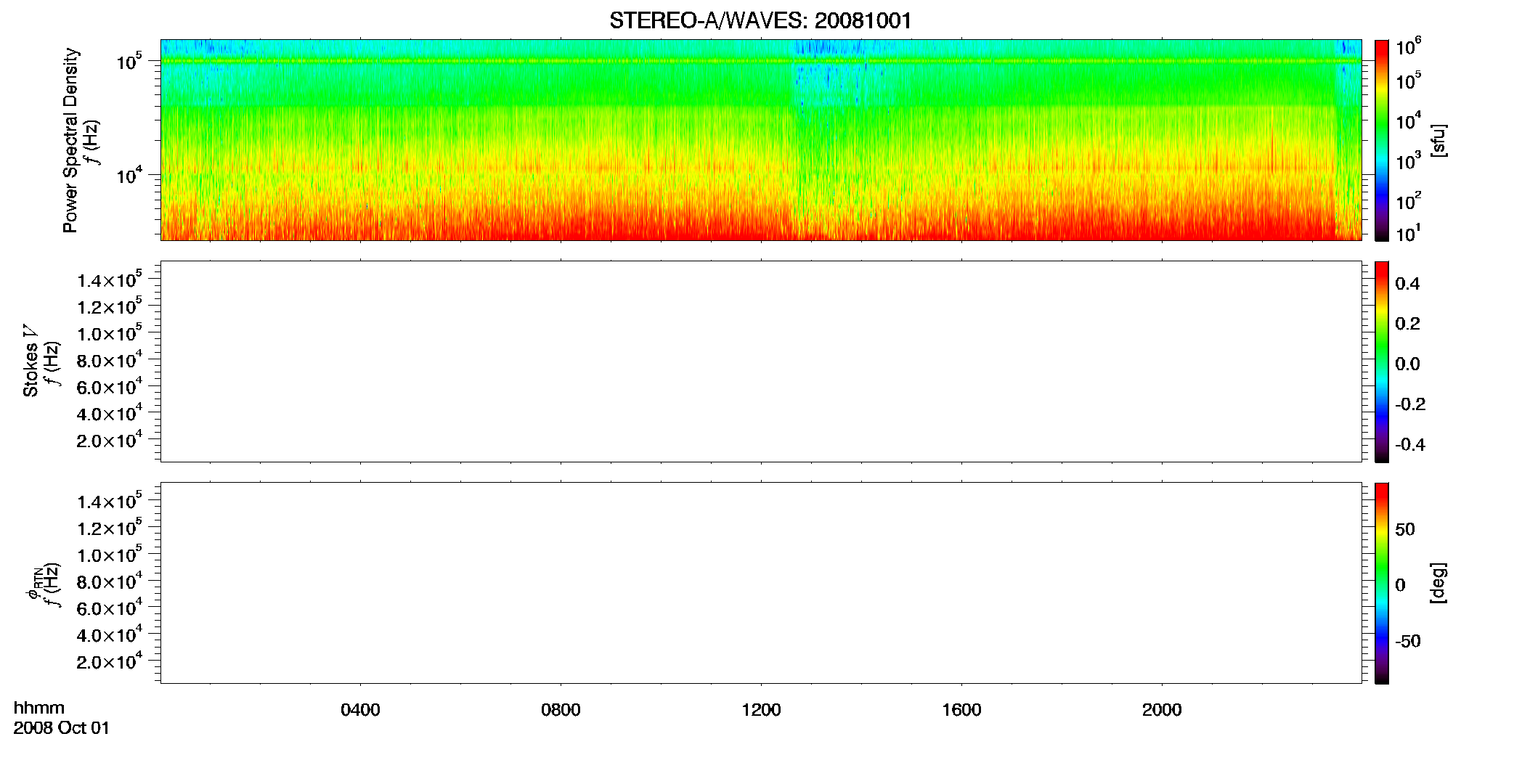Screen dimensions: 1522x784
Task: Click the -0.2 label on Stokes colorbar
Action: click(x=1410, y=404)
